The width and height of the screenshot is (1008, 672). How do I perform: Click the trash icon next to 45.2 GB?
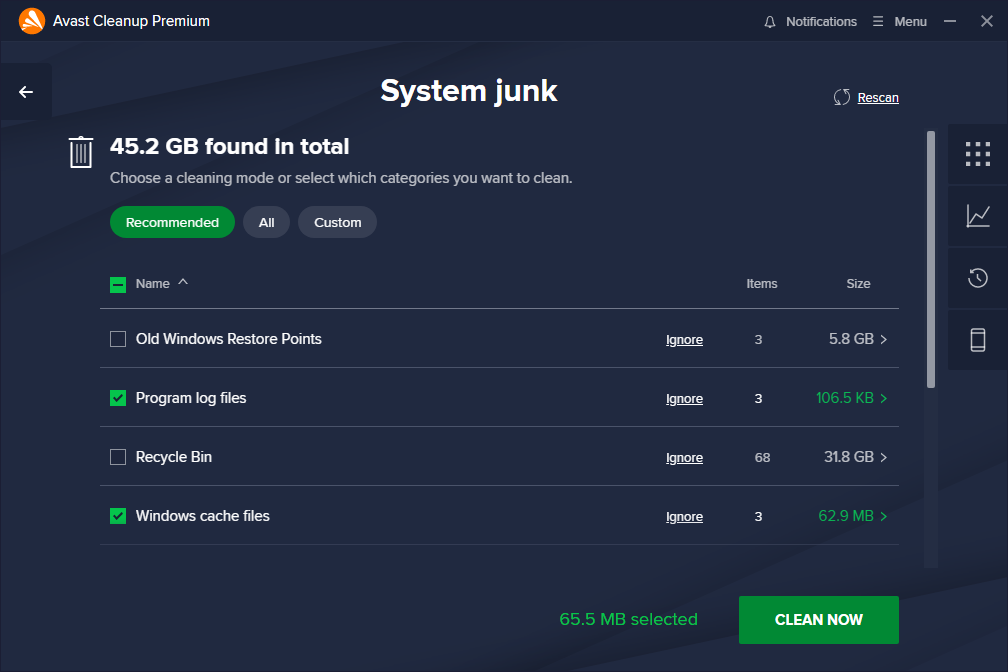(80, 152)
